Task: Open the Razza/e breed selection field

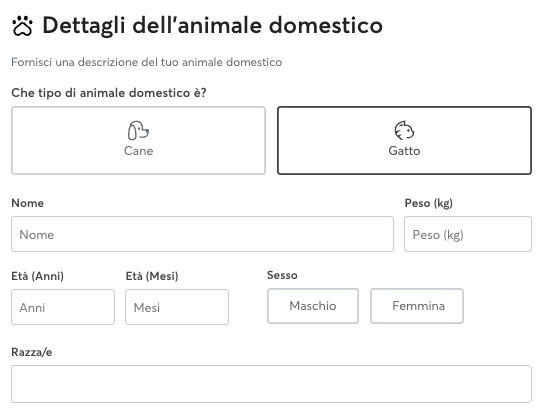Action: (x=271, y=384)
